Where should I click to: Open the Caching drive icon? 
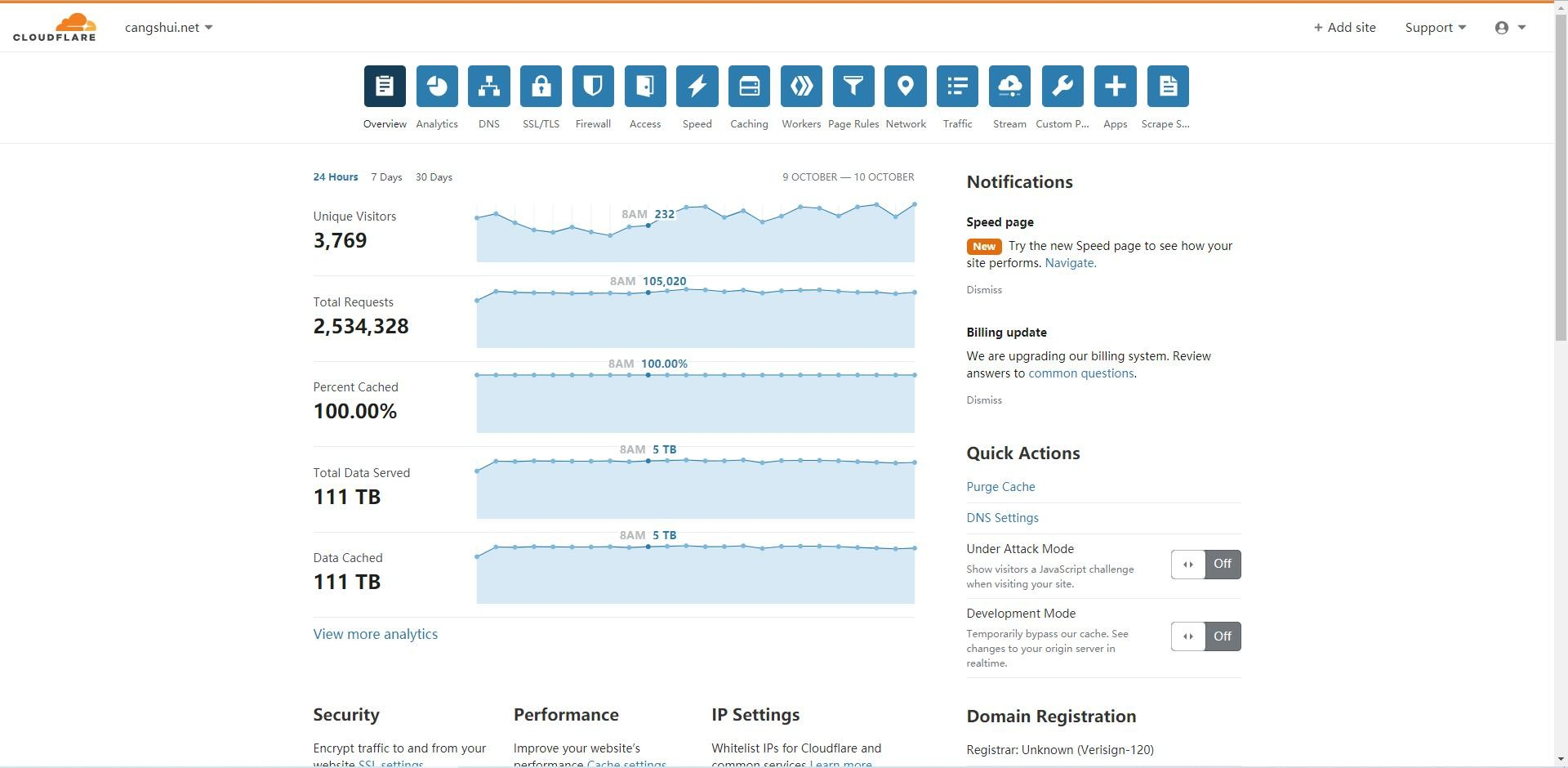tap(749, 86)
